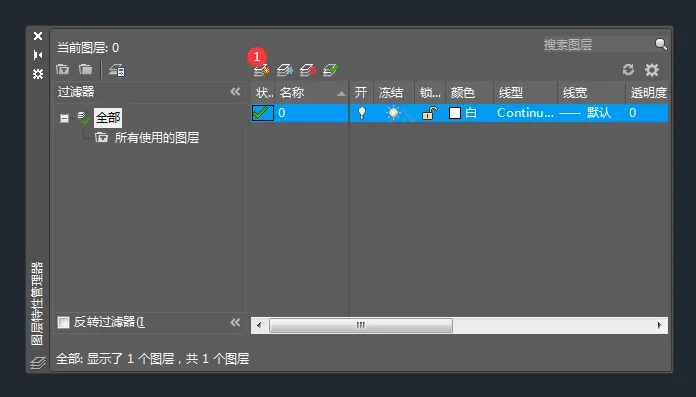This screenshot has width=696, height=397.
Task: Sort layers by the 名称 column header
Action: click(x=312, y=92)
